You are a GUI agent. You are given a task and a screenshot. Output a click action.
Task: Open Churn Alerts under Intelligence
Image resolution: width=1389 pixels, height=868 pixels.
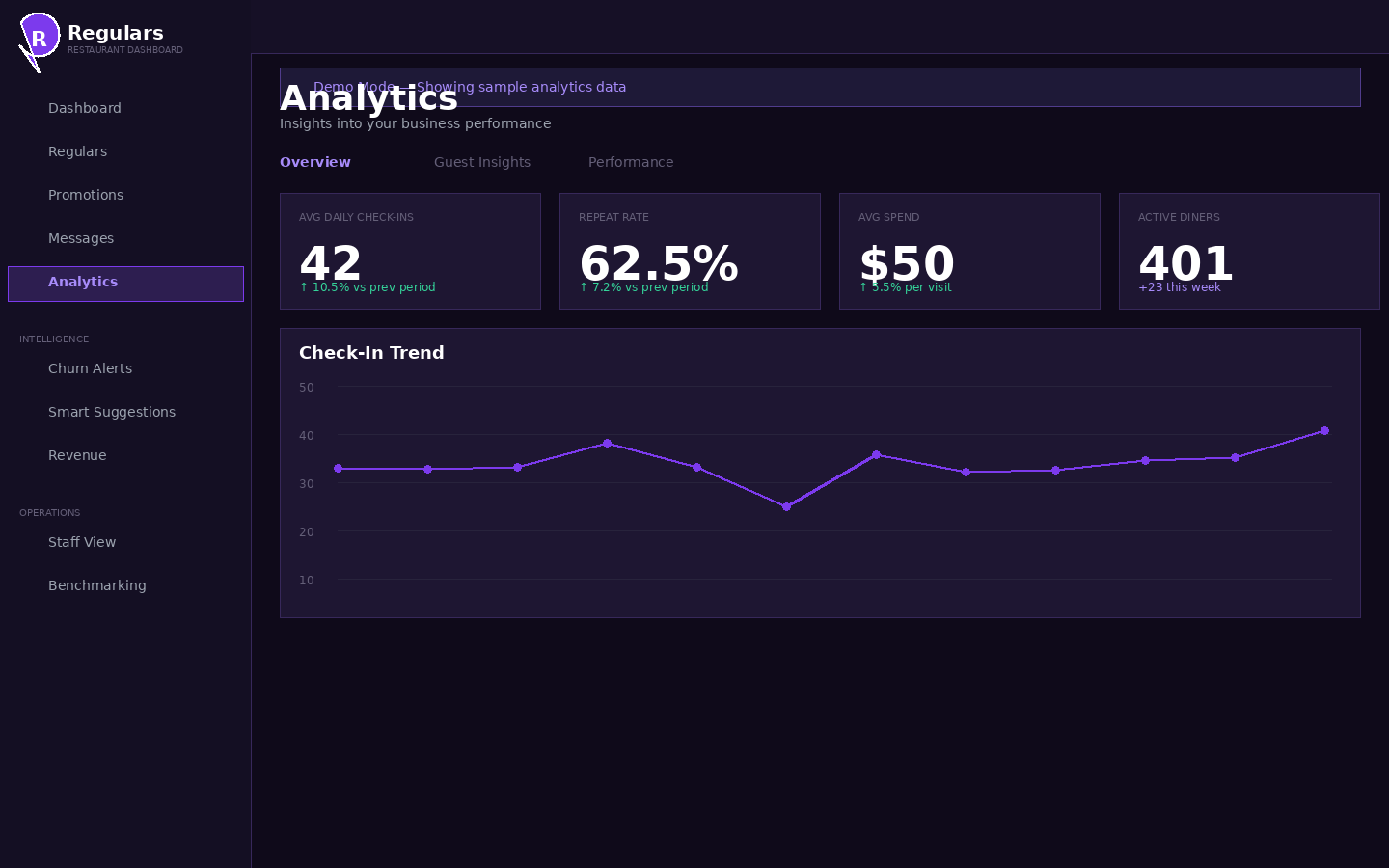[x=90, y=368]
